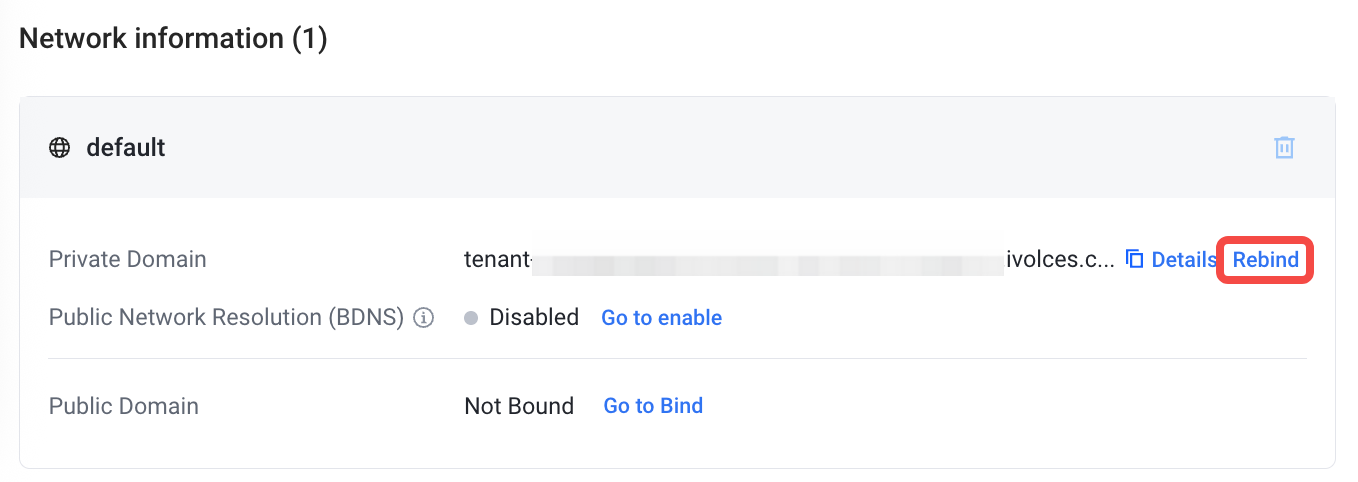Image resolution: width=1358 pixels, height=482 pixels.
Task: Open the BDNS info tooltip icon
Action: coord(424,318)
